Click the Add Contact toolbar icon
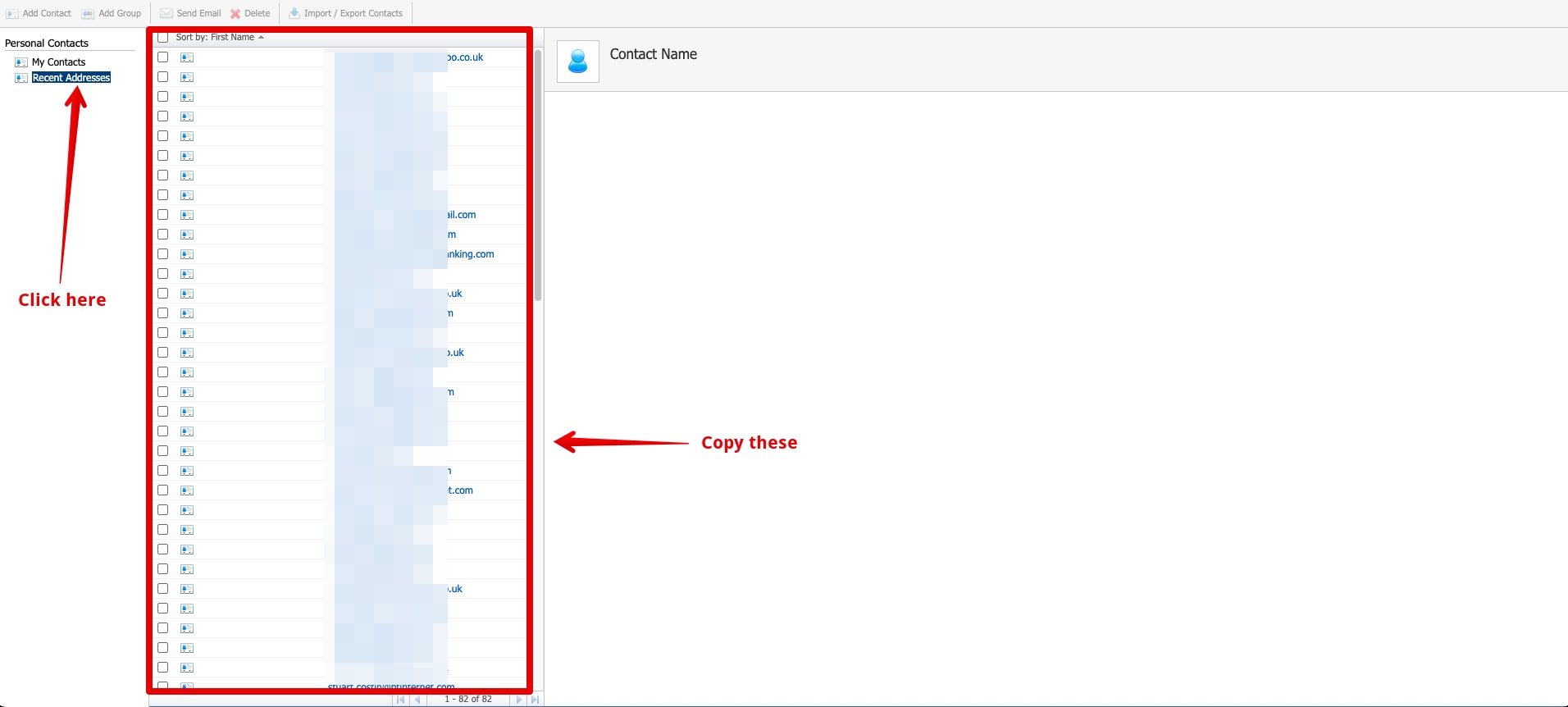This screenshot has height=707, width=1568. [12, 14]
